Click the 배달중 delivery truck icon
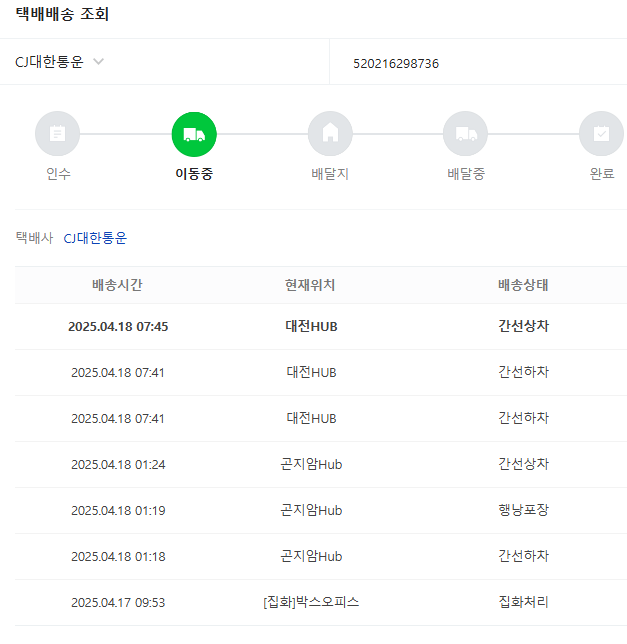Screen dimensions: 627x644 click(465, 134)
